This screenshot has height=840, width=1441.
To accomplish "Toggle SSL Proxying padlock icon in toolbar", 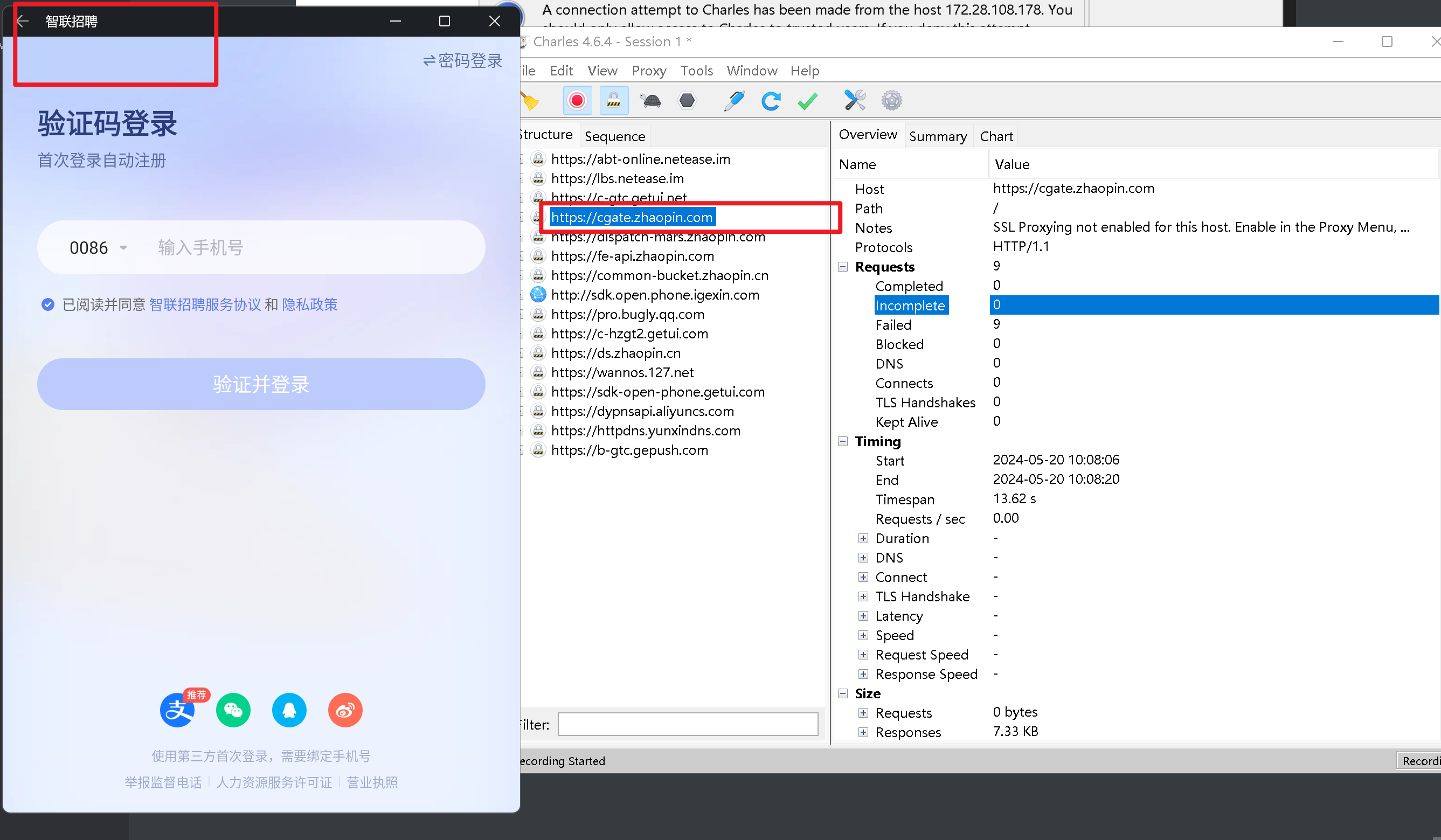I will click(x=614, y=101).
